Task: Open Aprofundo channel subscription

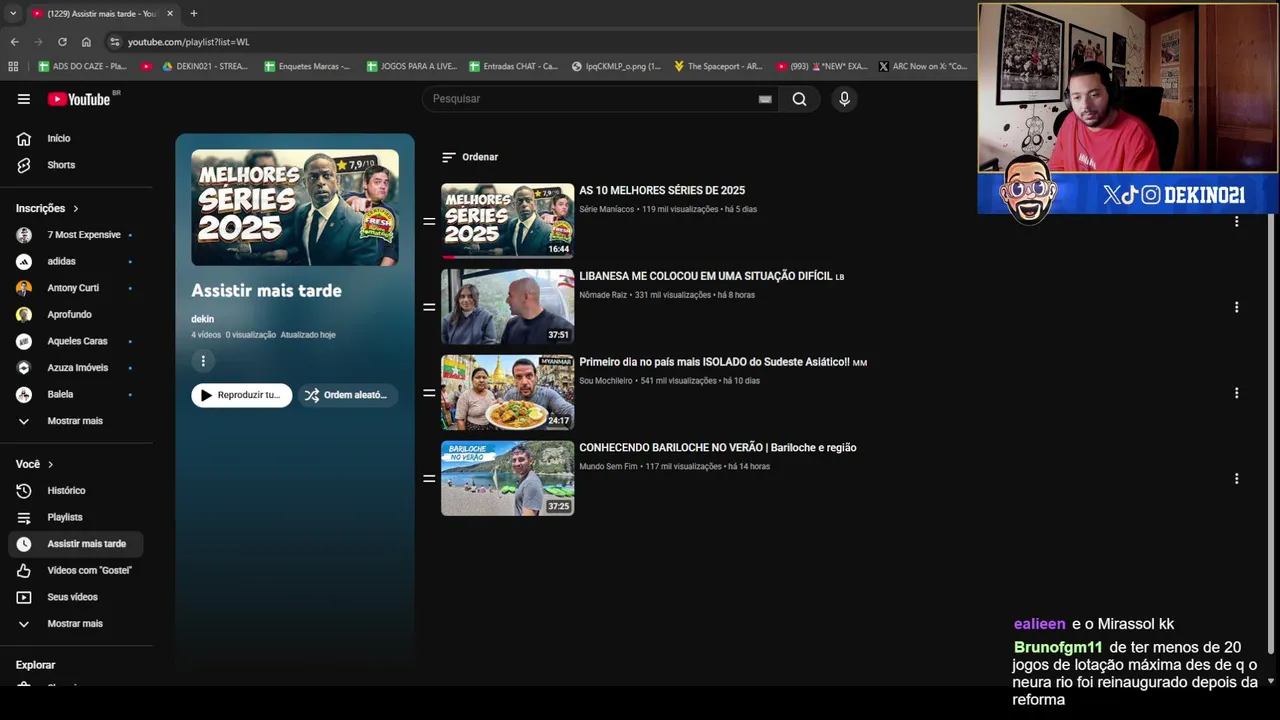Action: point(77,314)
